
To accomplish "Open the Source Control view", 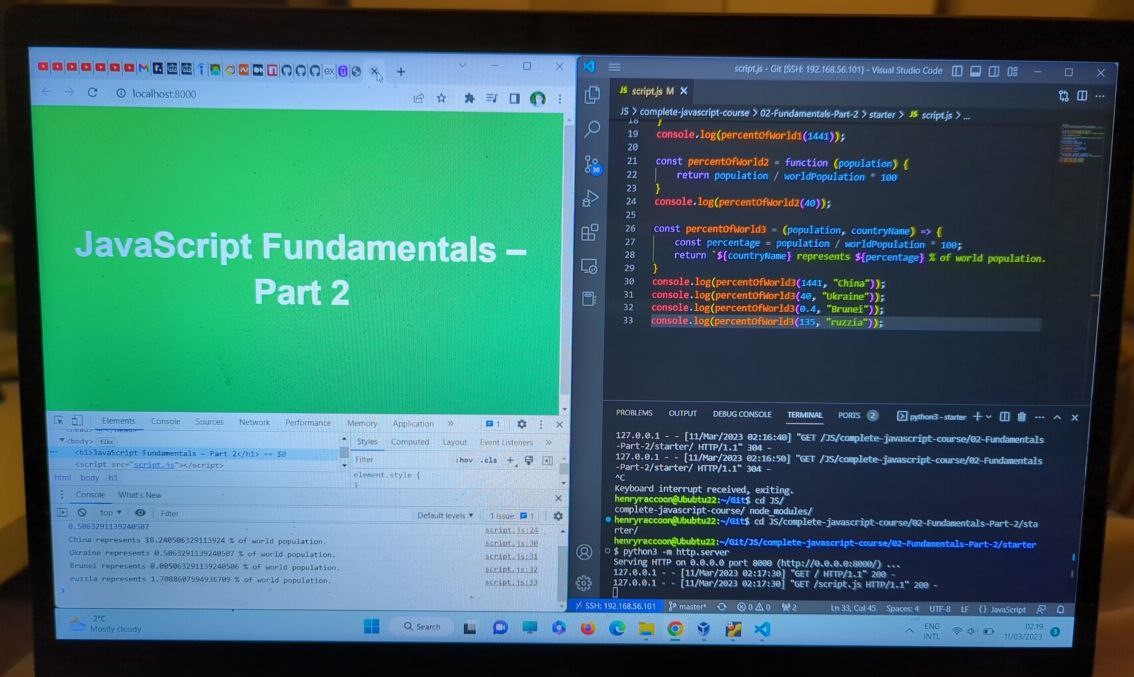I will pos(591,164).
